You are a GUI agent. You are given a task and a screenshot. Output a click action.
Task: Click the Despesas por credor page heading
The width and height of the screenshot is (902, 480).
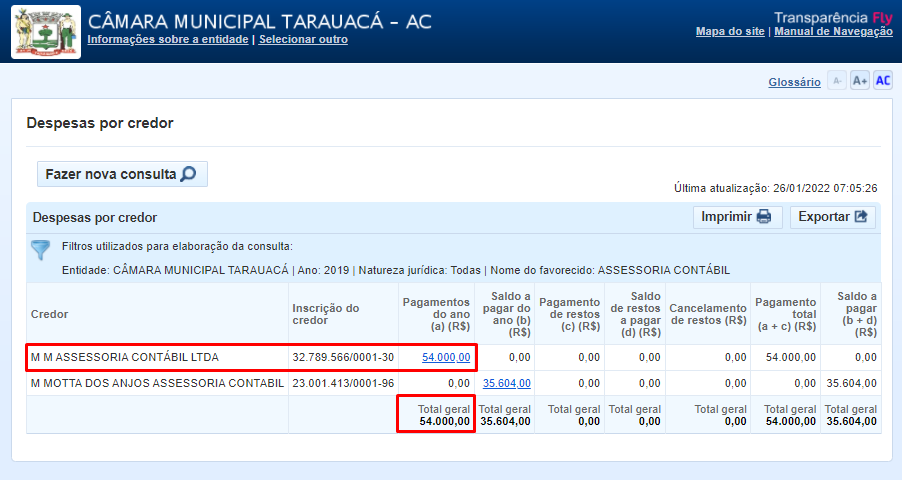coord(100,123)
